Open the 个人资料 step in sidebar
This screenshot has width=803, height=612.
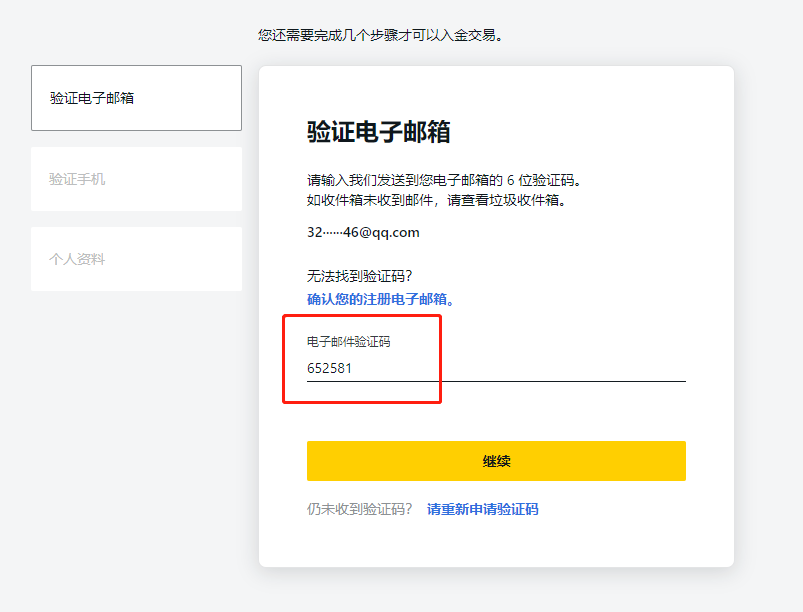coord(136,259)
